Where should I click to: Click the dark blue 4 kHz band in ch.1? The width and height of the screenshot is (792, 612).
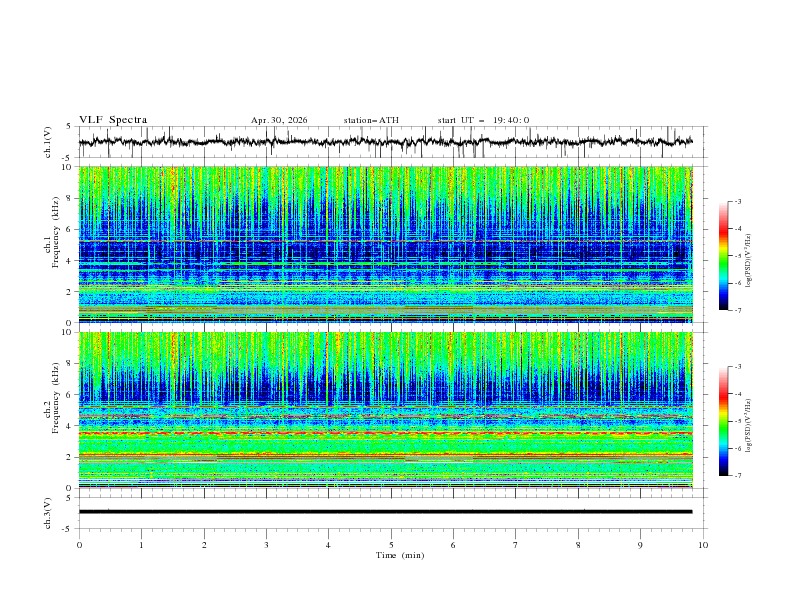(385, 252)
